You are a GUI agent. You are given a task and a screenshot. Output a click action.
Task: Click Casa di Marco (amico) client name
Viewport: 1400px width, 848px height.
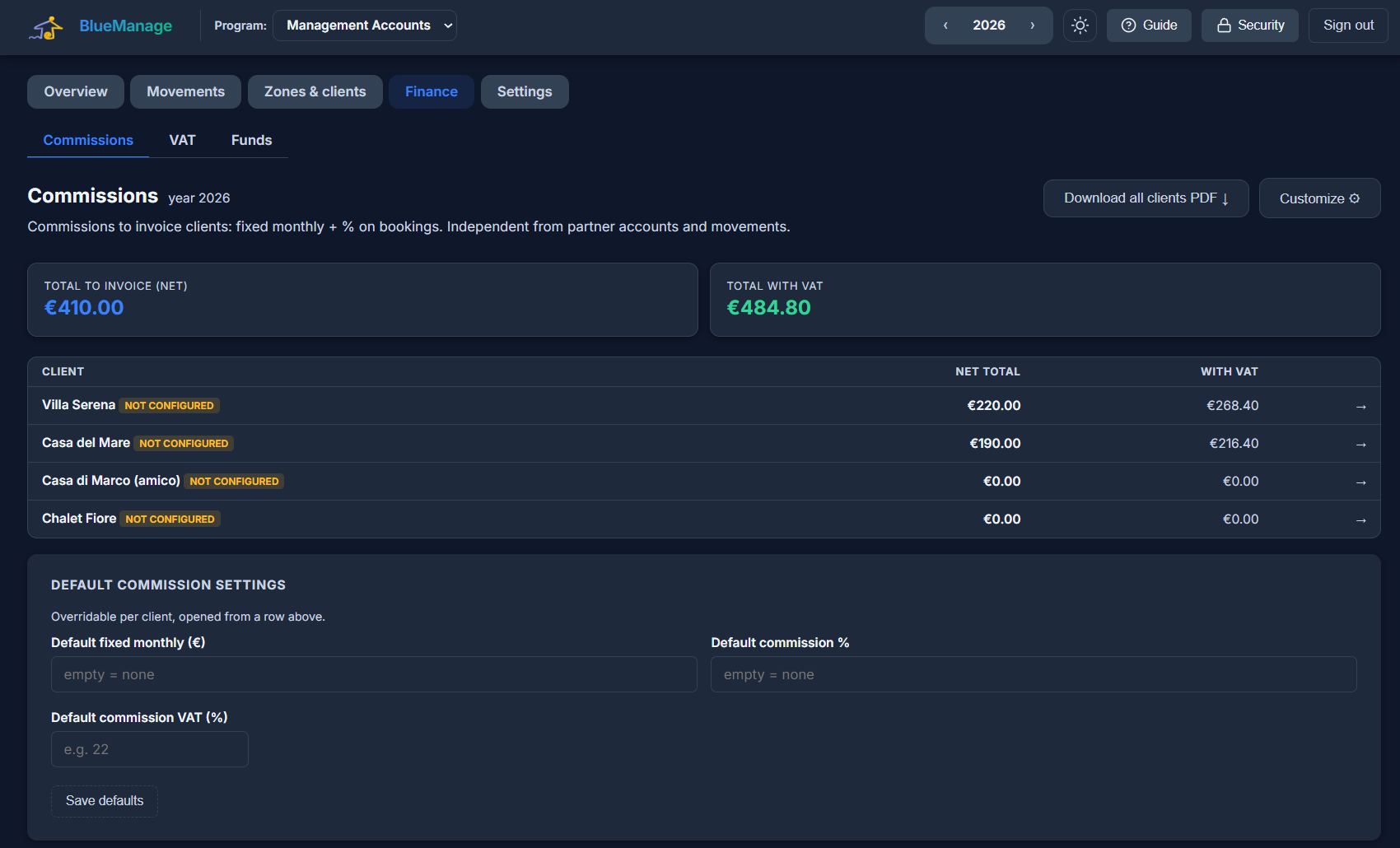[111, 481]
